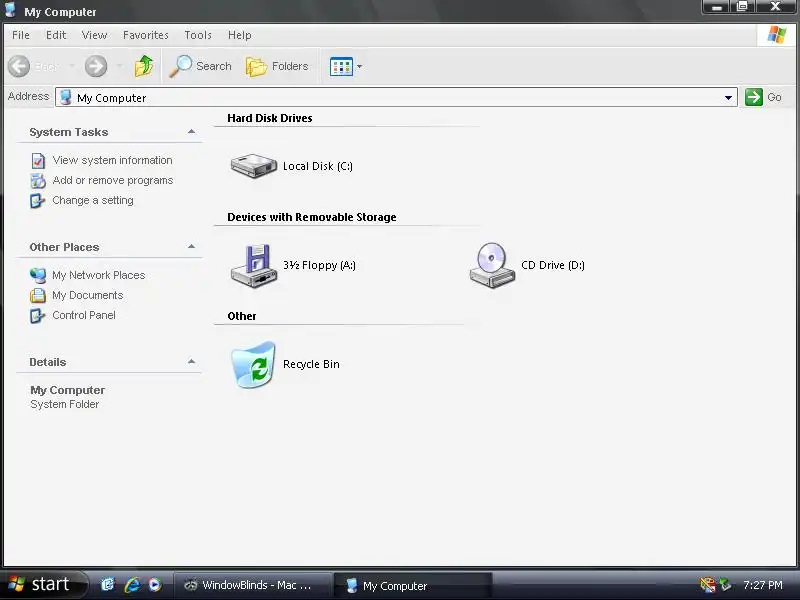The width and height of the screenshot is (800, 600).
Task: Click the Address bar field
Action: 396,97
